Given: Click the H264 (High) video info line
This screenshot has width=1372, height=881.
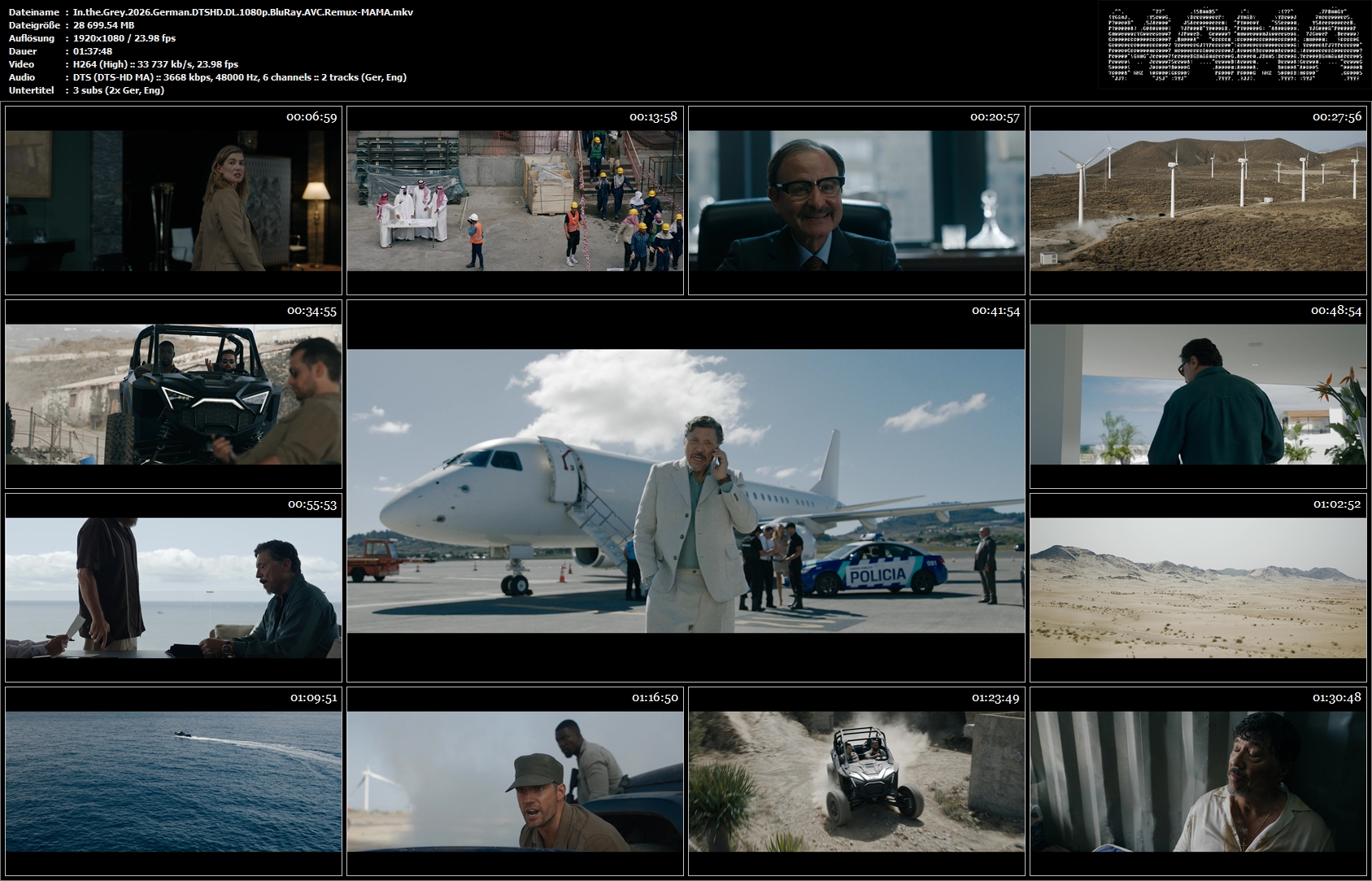Looking at the screenshot, I should pyautogui.click(x=156, y=64).
